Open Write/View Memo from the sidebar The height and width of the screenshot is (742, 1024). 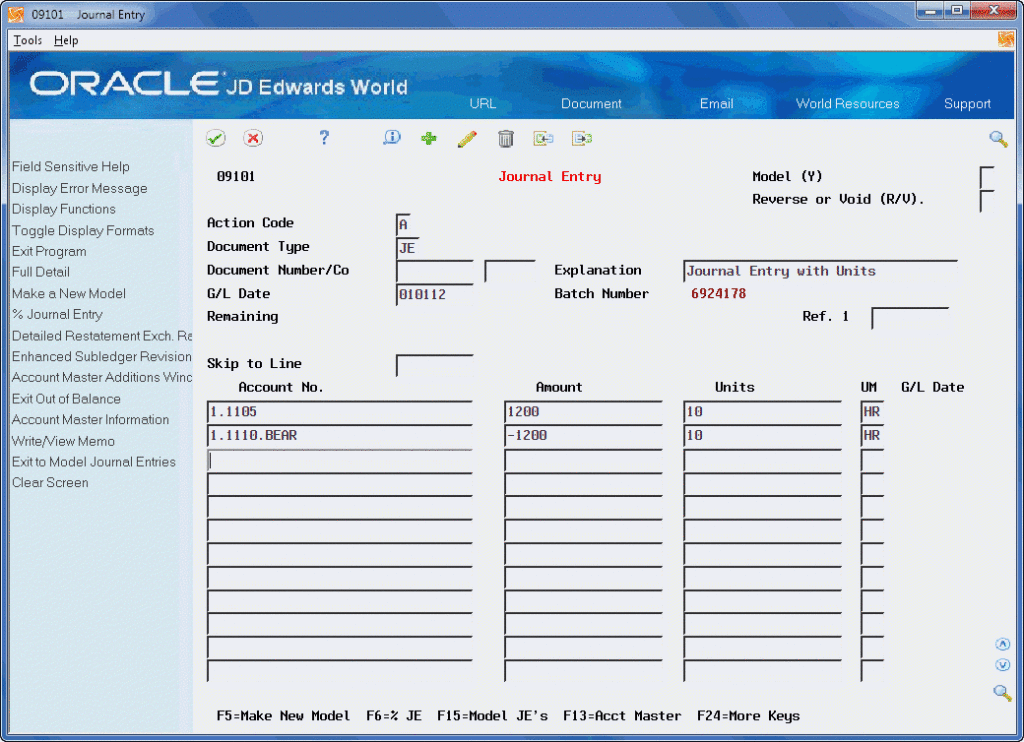click(x=63, y=442)
